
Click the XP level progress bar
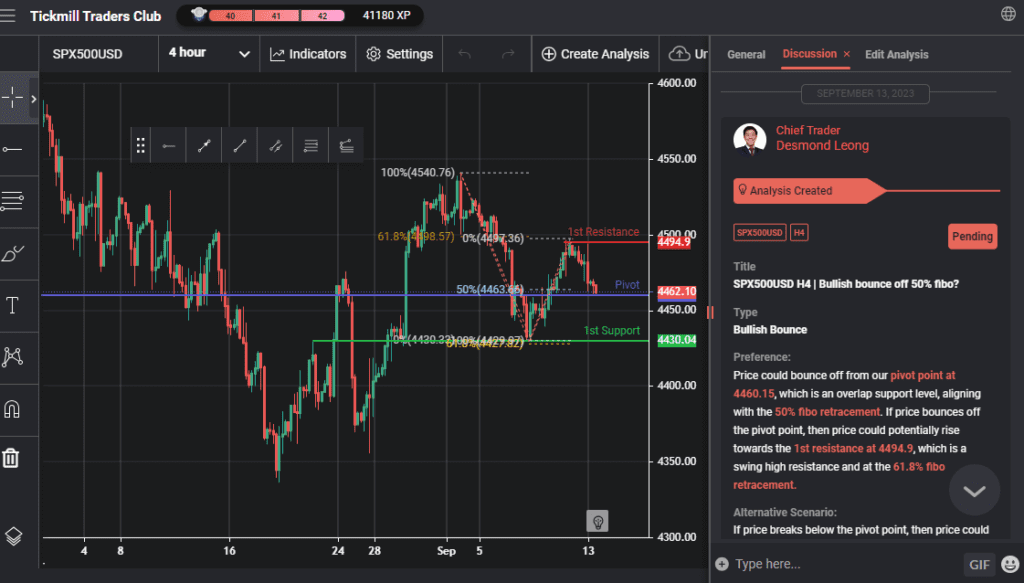277,16
